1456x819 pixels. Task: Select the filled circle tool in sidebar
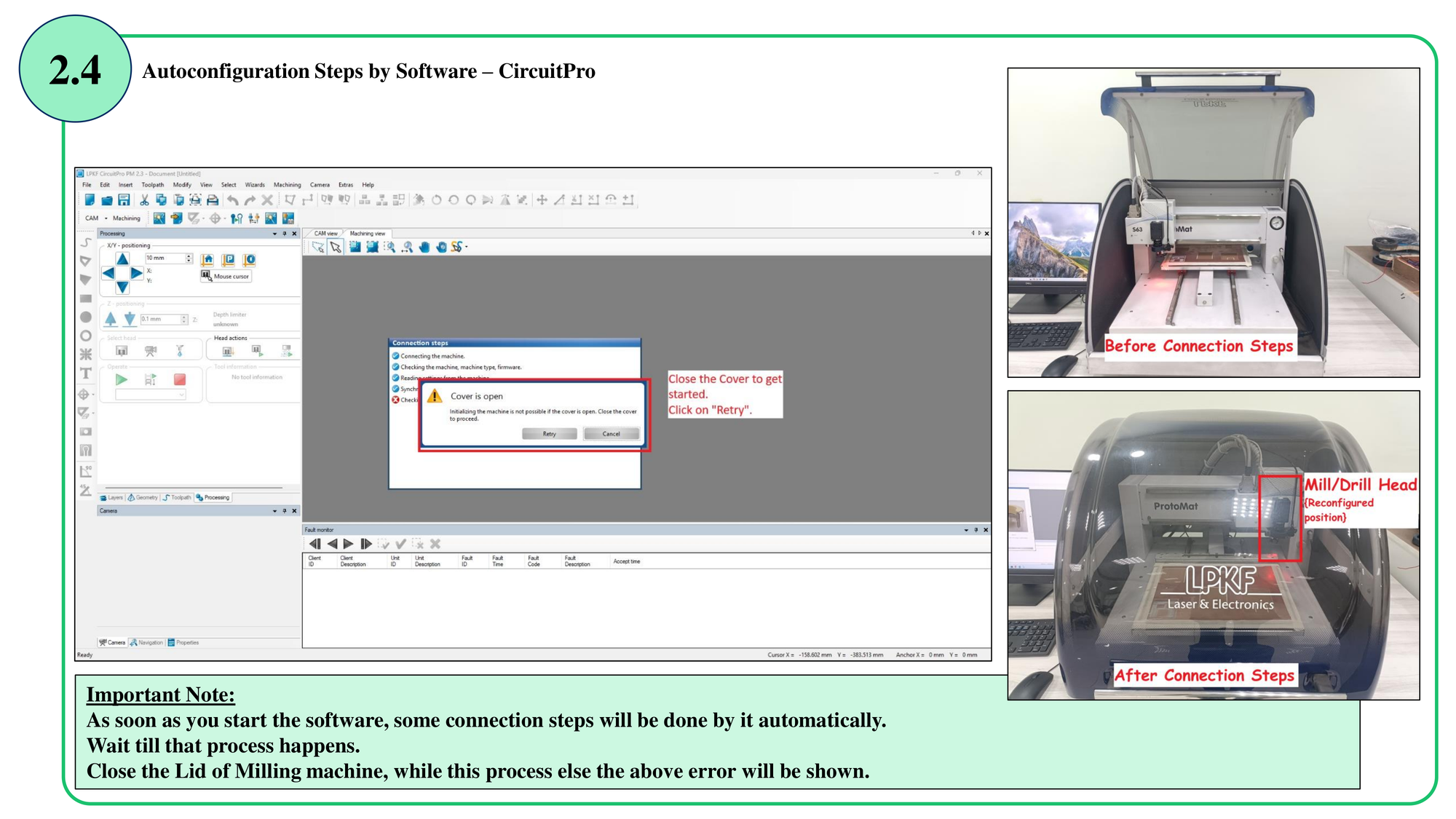[85, 317]
